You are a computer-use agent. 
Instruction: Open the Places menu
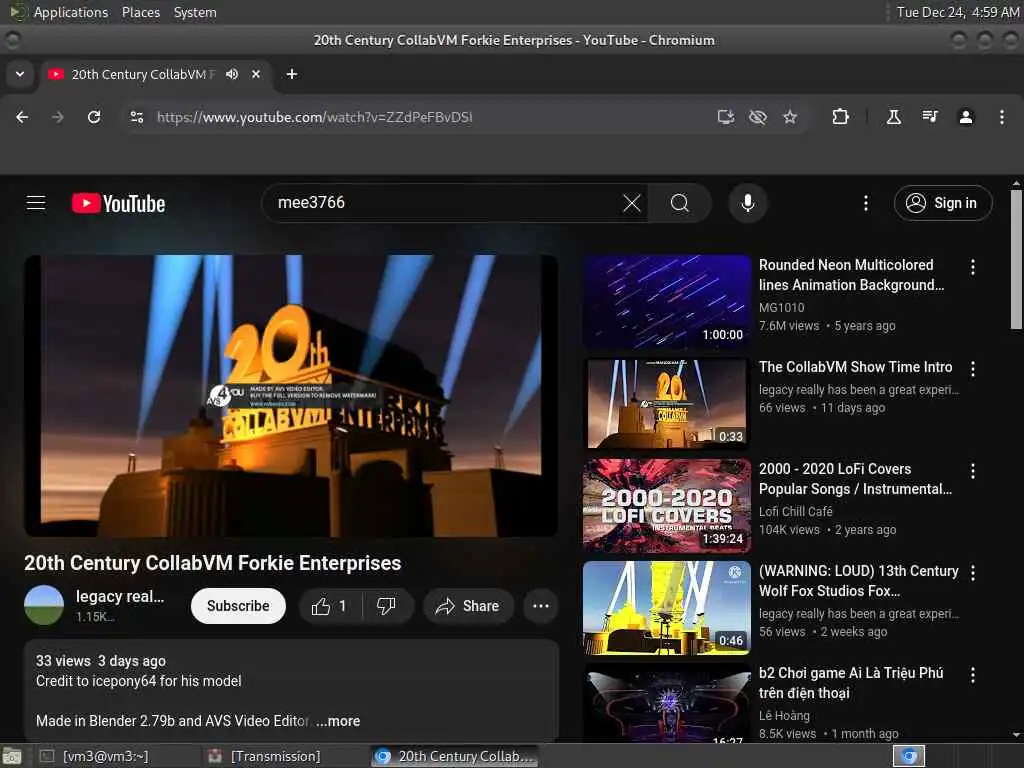[140, 12]
